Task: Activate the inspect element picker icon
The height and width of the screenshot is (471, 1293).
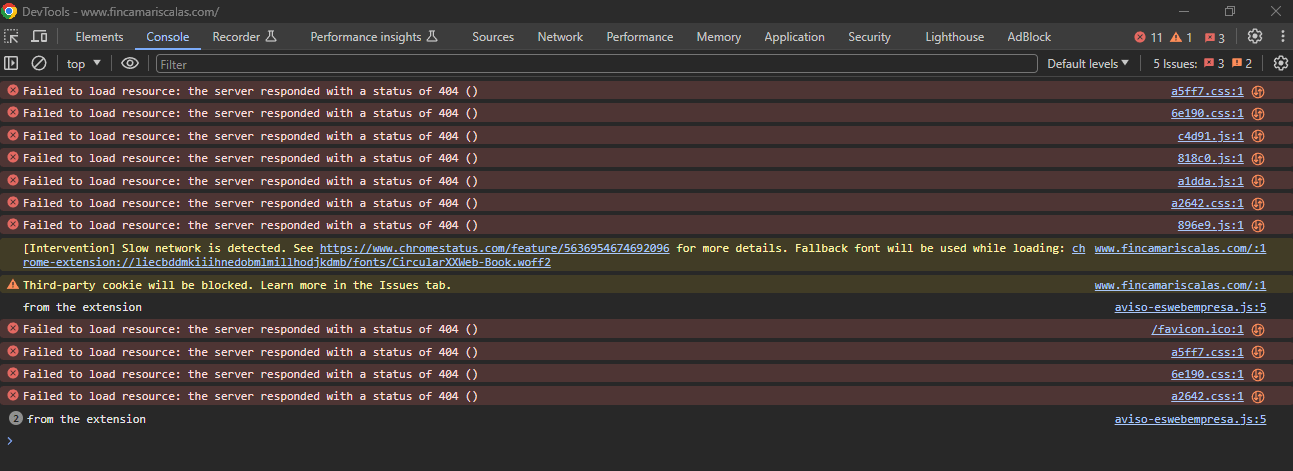Action: coord(11,37)
